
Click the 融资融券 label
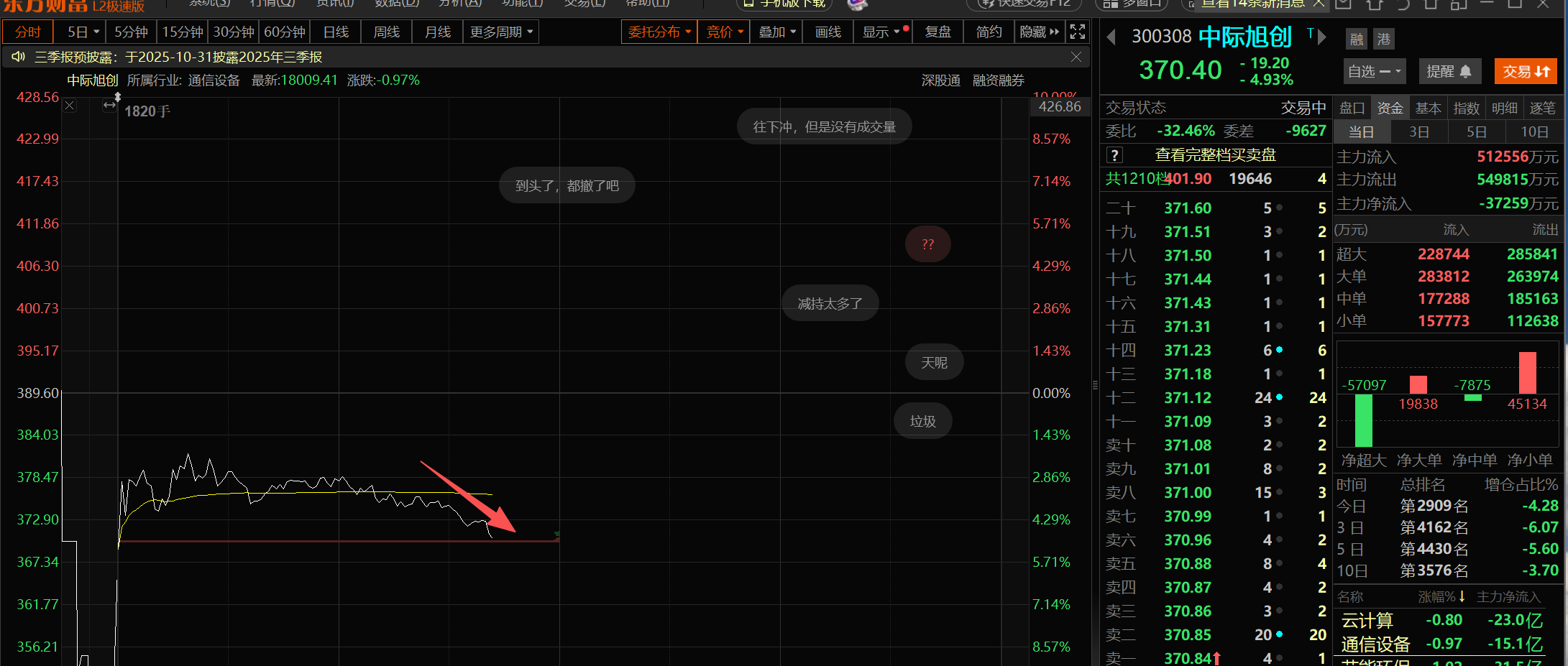click(x=999, y=80)
